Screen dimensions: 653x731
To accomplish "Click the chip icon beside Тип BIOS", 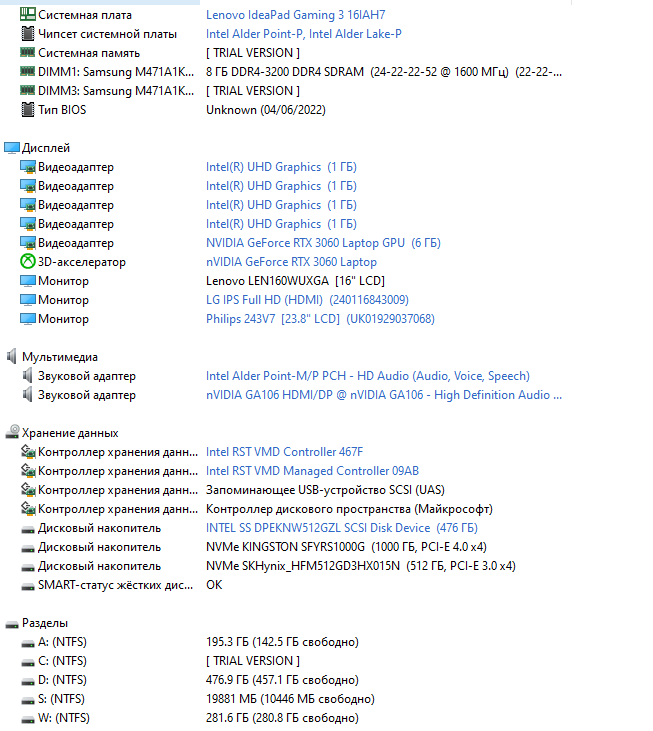I will point(27,110).
